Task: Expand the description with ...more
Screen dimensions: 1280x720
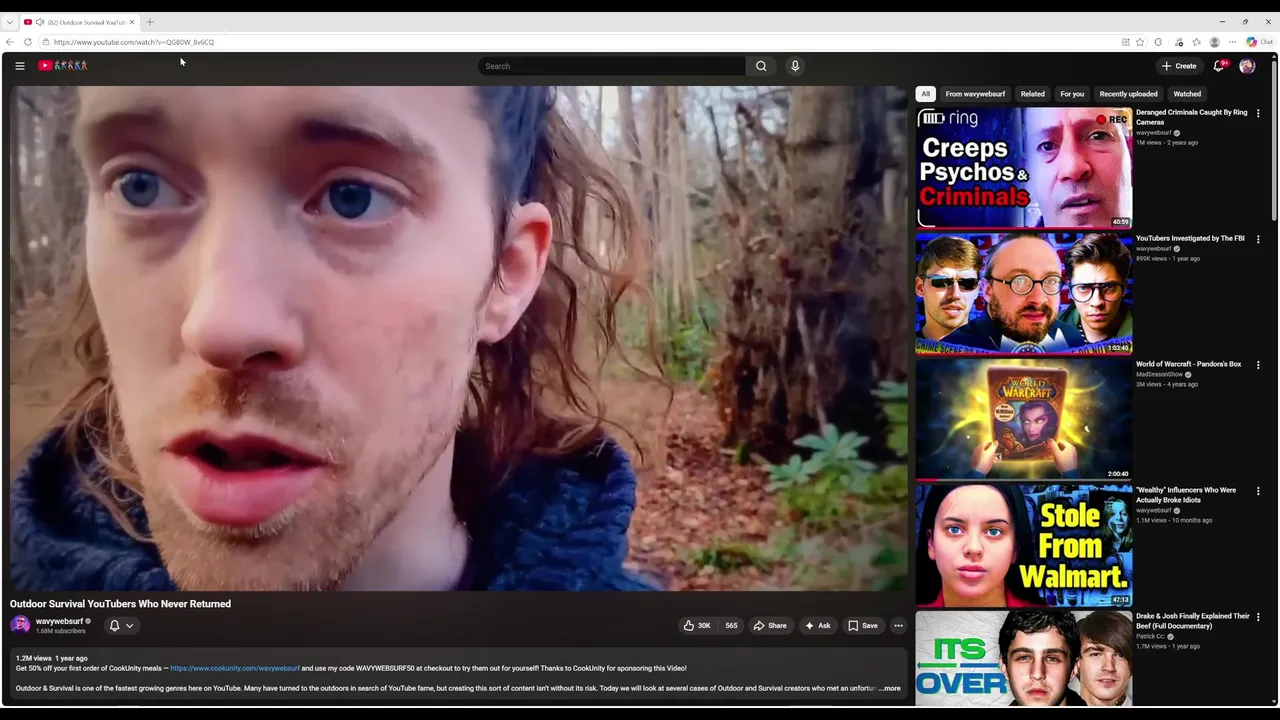Action: (890, 688)
